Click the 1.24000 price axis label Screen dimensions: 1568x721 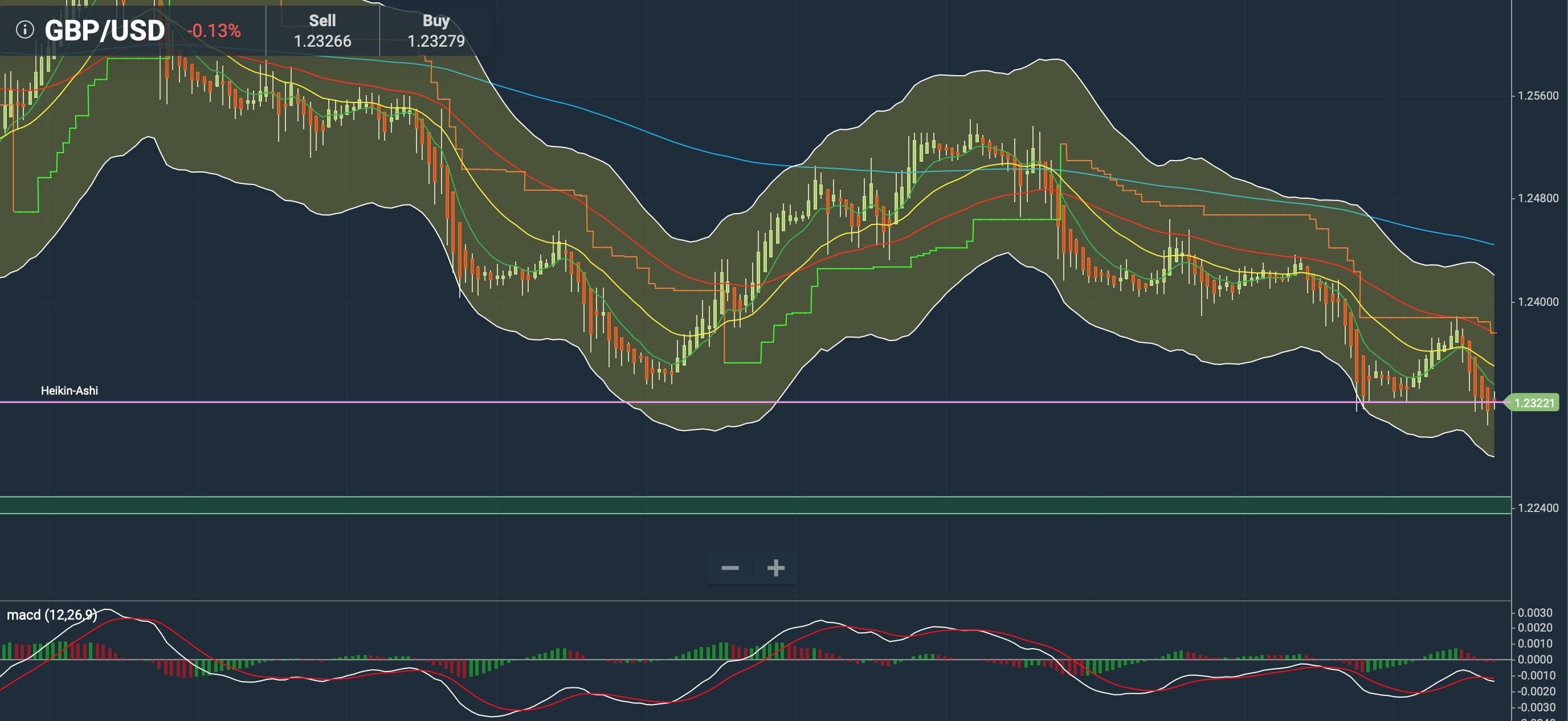tap(1538, 302)
